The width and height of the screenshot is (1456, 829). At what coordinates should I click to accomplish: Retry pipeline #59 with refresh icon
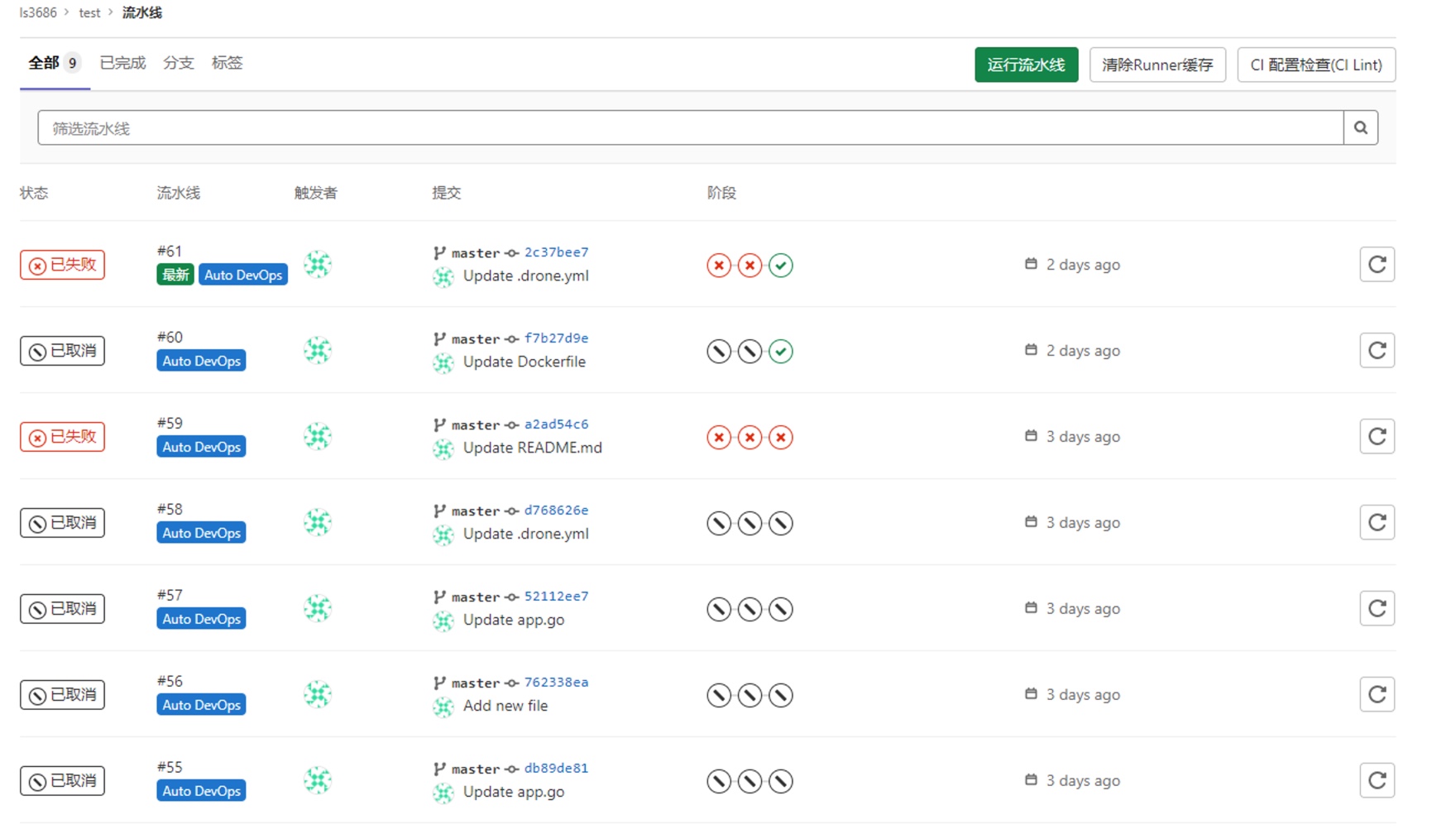[1377, 437]
